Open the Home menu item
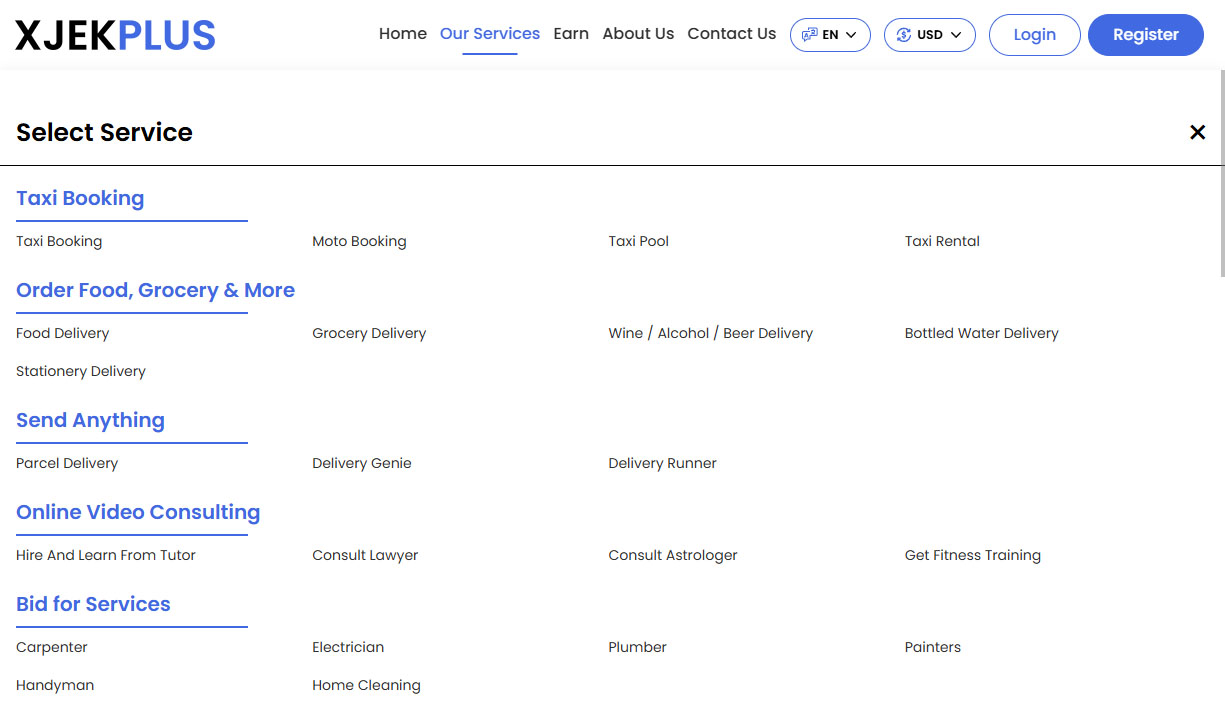Screen dimensions: 1225x722 (402, 33)
